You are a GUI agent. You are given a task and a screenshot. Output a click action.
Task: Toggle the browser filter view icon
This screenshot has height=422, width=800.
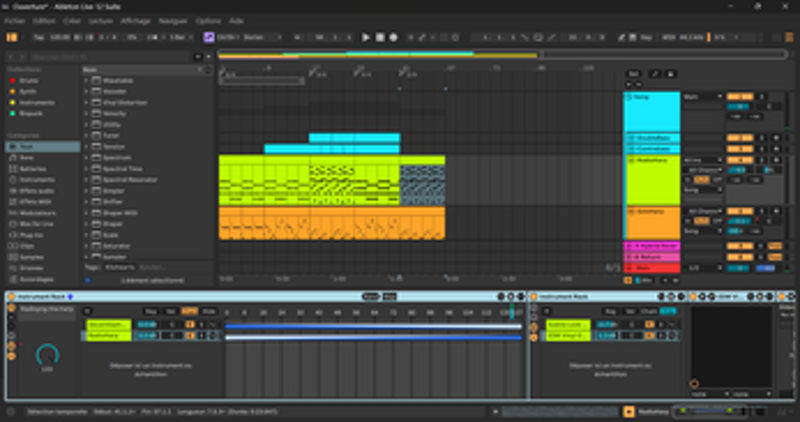pos(198,57)
